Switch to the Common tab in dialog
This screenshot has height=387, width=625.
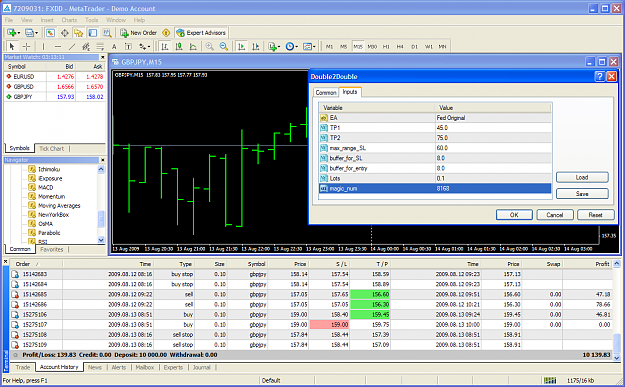click(326, 92)
